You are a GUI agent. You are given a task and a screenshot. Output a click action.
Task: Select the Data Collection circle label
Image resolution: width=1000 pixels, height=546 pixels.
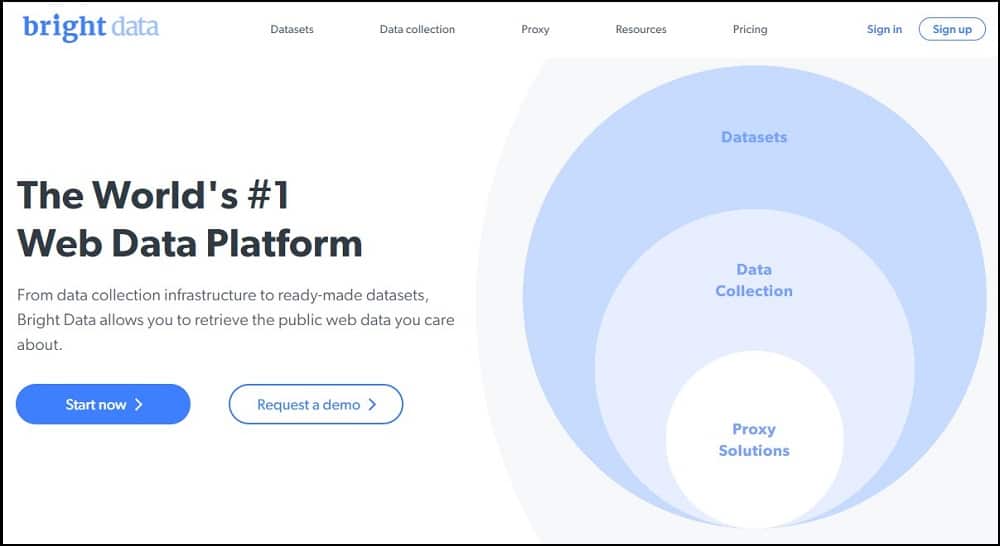[754, 280]
